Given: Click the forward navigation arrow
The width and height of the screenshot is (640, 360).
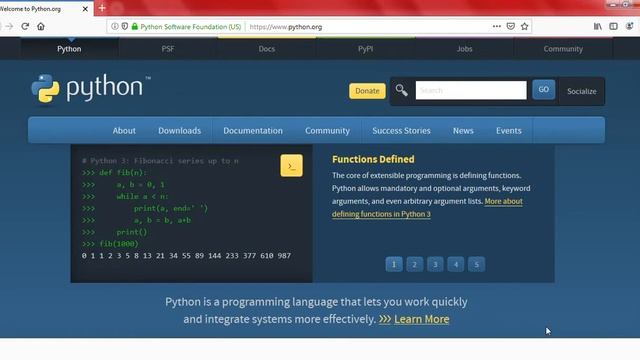Looking at the screenshot, I should click(9, 27).
